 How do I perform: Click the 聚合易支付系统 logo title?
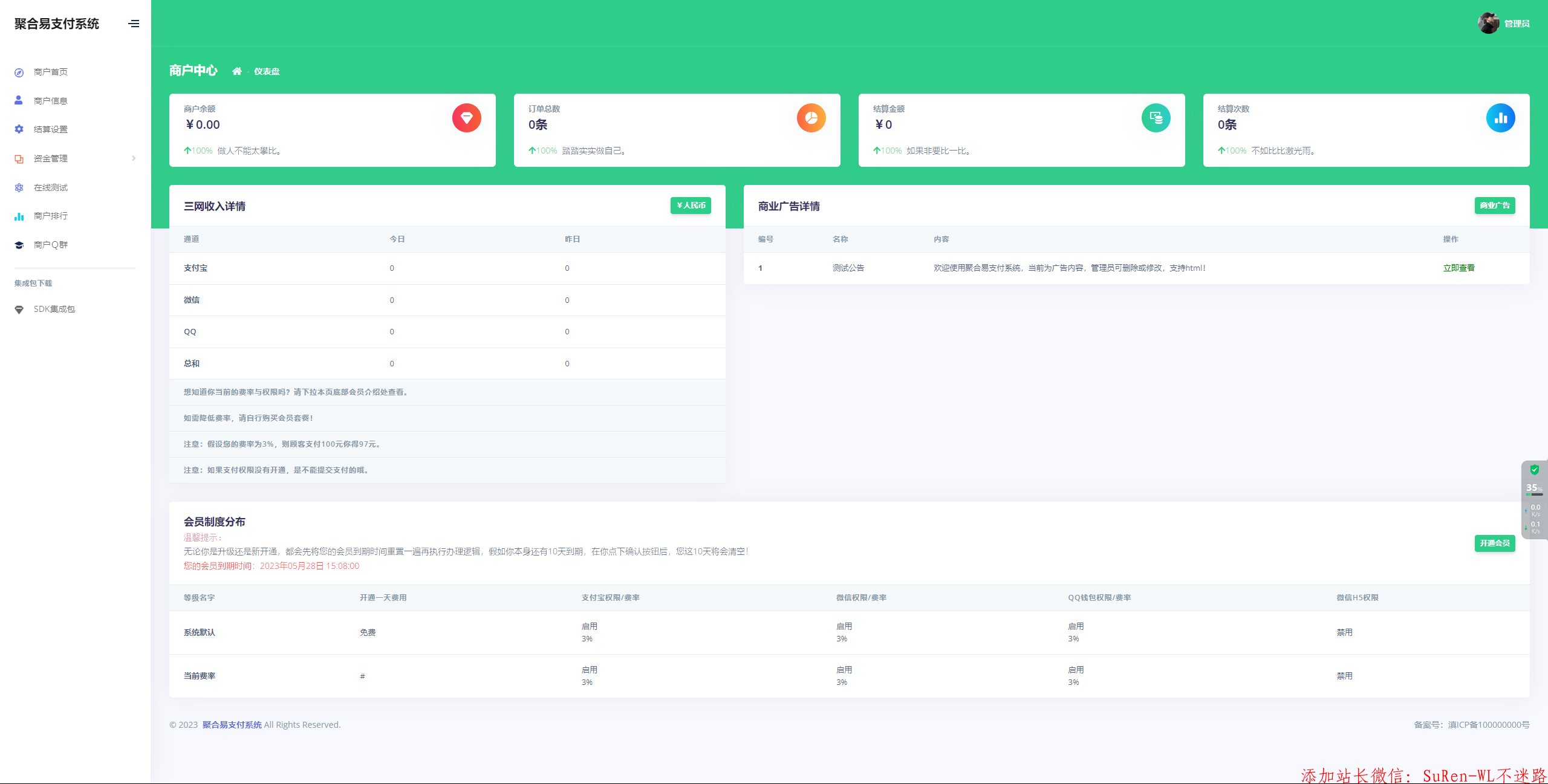57,24
